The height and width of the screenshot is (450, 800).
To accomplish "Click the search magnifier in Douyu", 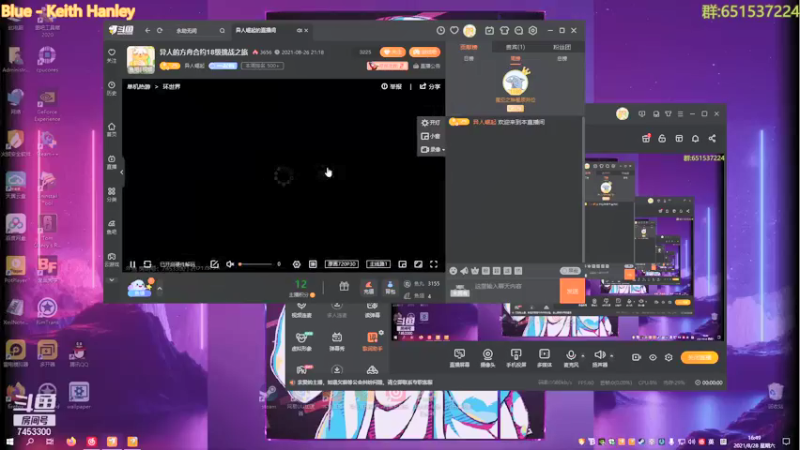I will [x=222, y=31].
